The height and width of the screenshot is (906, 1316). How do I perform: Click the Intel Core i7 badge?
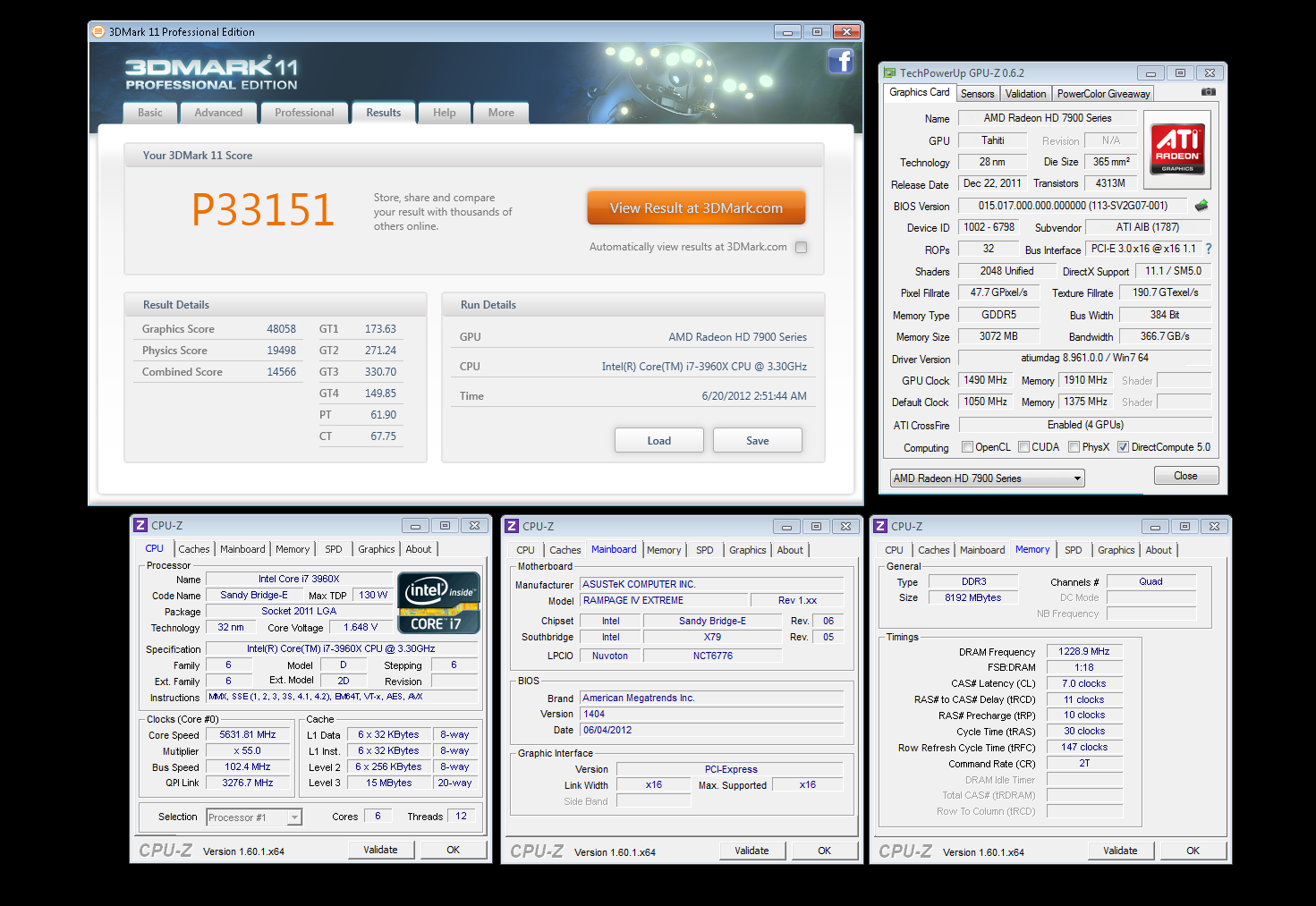(x=438, y=603)
